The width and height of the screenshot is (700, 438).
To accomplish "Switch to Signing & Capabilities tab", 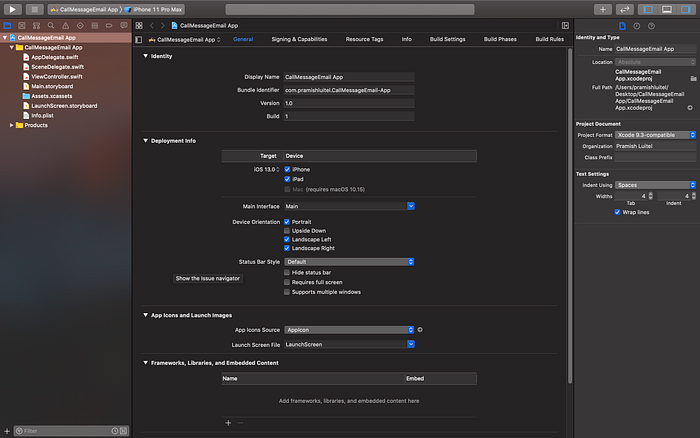I will pyautogui.click(x=299, y=39).
